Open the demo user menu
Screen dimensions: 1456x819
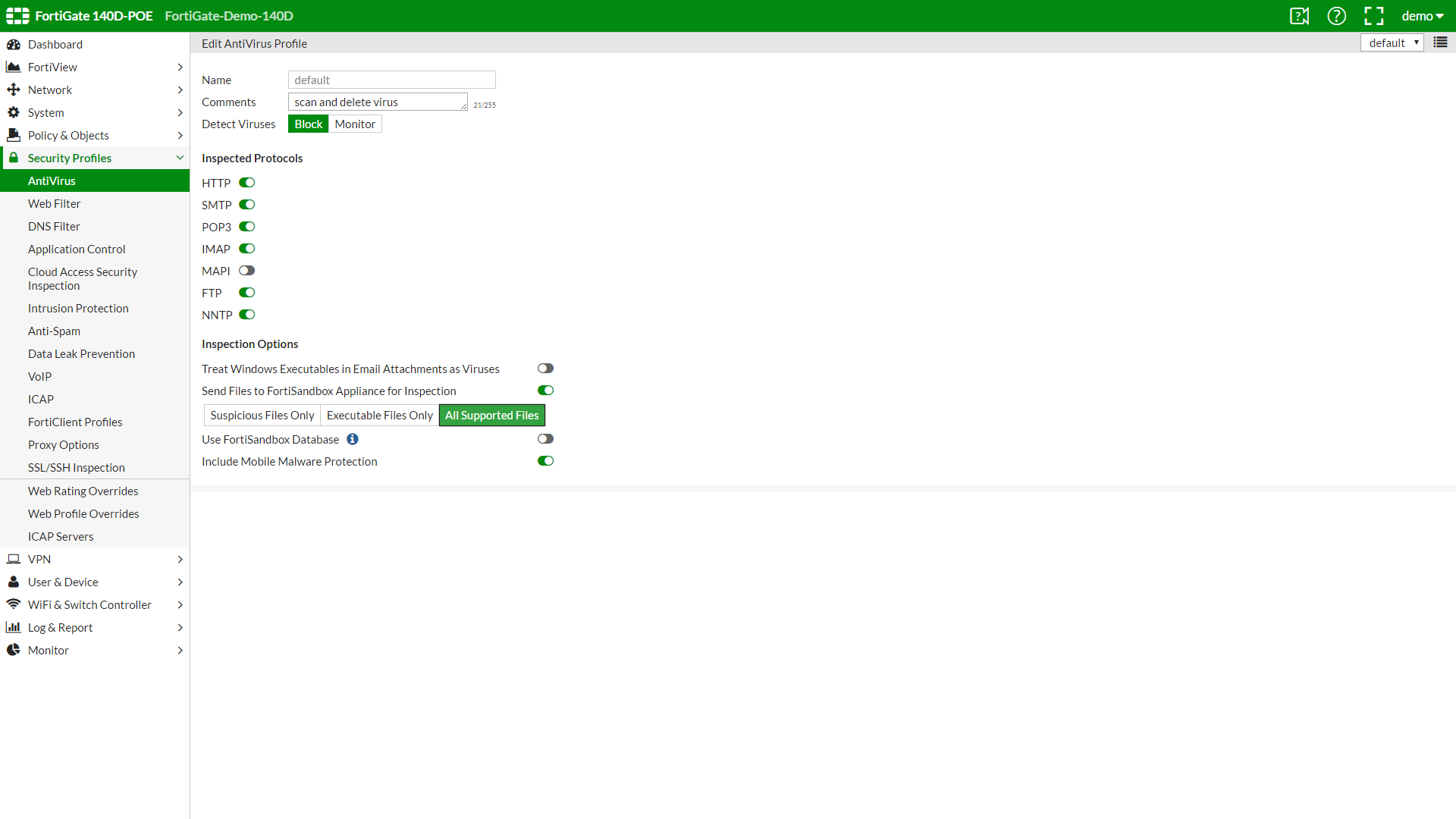coord(1422,16)
